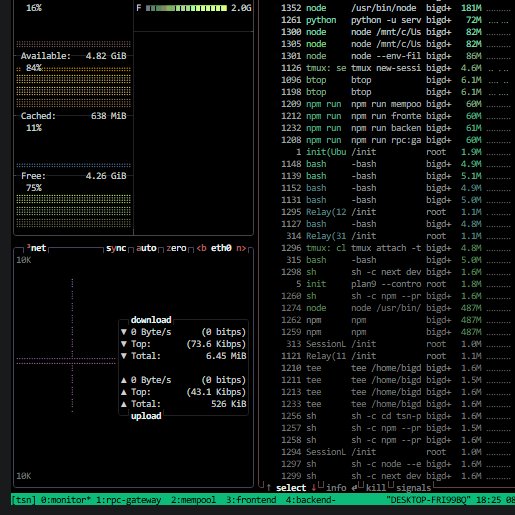Select process 1294 SessionL row
Image resolution: width=515 pixels, height=515 pixels.
point(395,452)
